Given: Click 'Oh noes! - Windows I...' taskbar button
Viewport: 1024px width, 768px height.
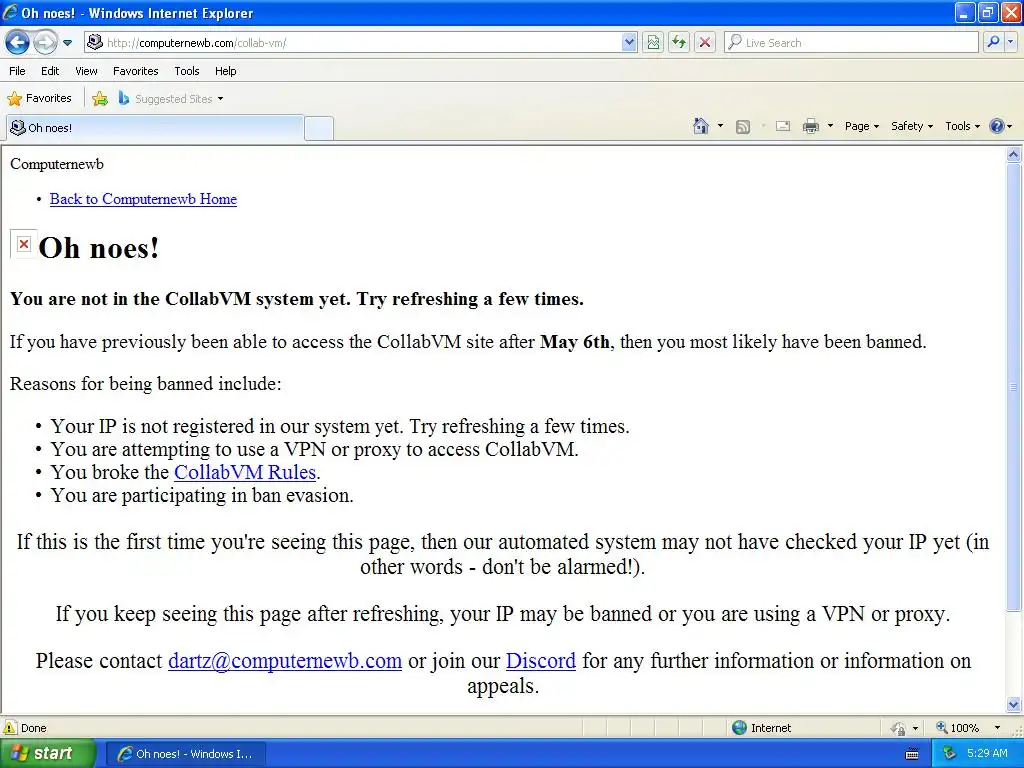Looking at the screenshot, I should pos(185,754).
